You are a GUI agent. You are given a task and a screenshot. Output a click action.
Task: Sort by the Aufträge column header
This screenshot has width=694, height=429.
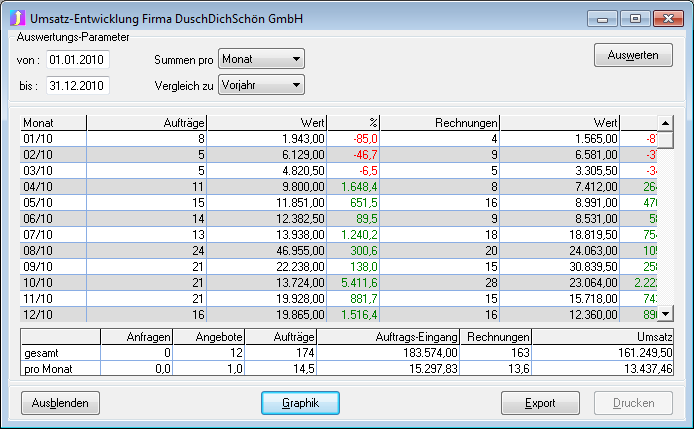click(x=147, y=122)
